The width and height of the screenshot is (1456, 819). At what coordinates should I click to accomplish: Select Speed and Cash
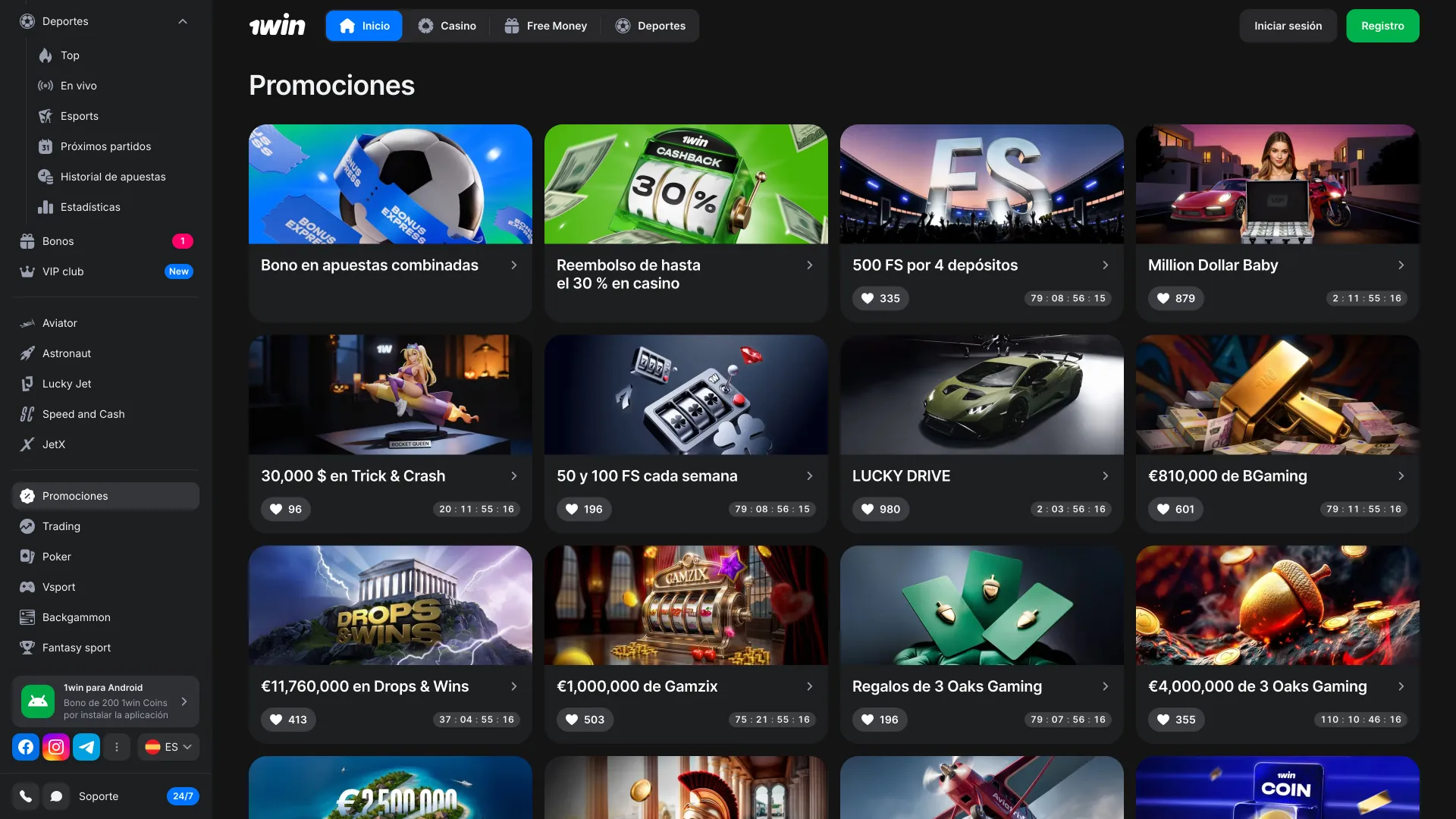(83, 414)
